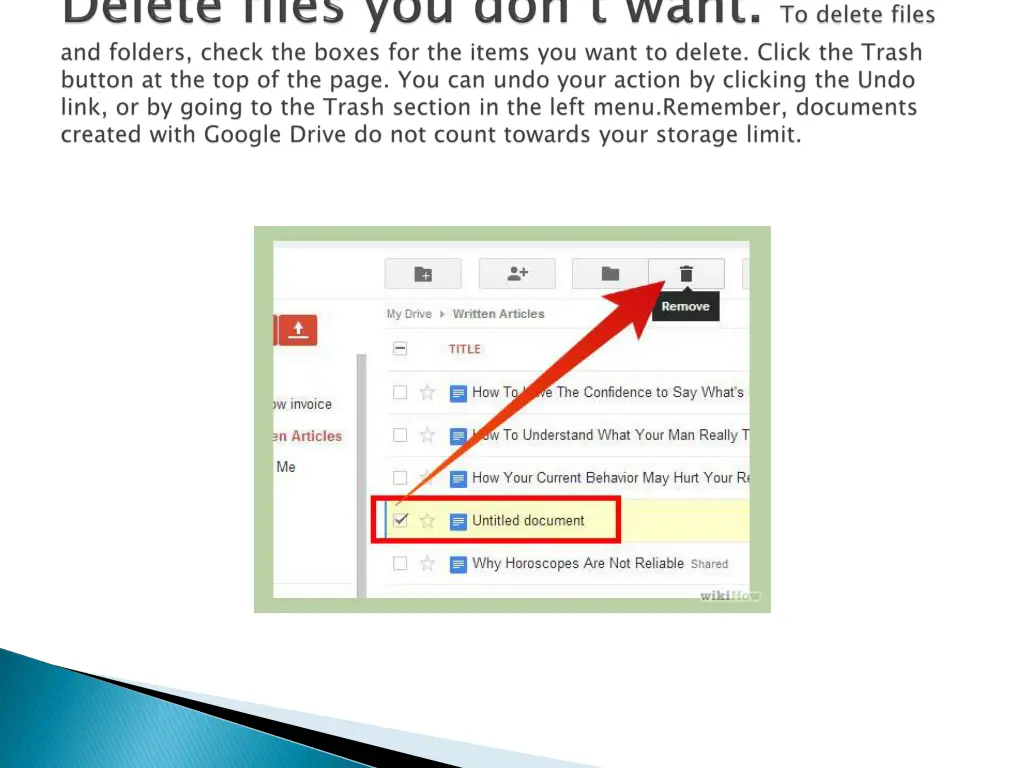The height and width of the screenshot is (768, 1024).
Task: Click the Written Articles breadcrumb
Action: coord(498,314)
